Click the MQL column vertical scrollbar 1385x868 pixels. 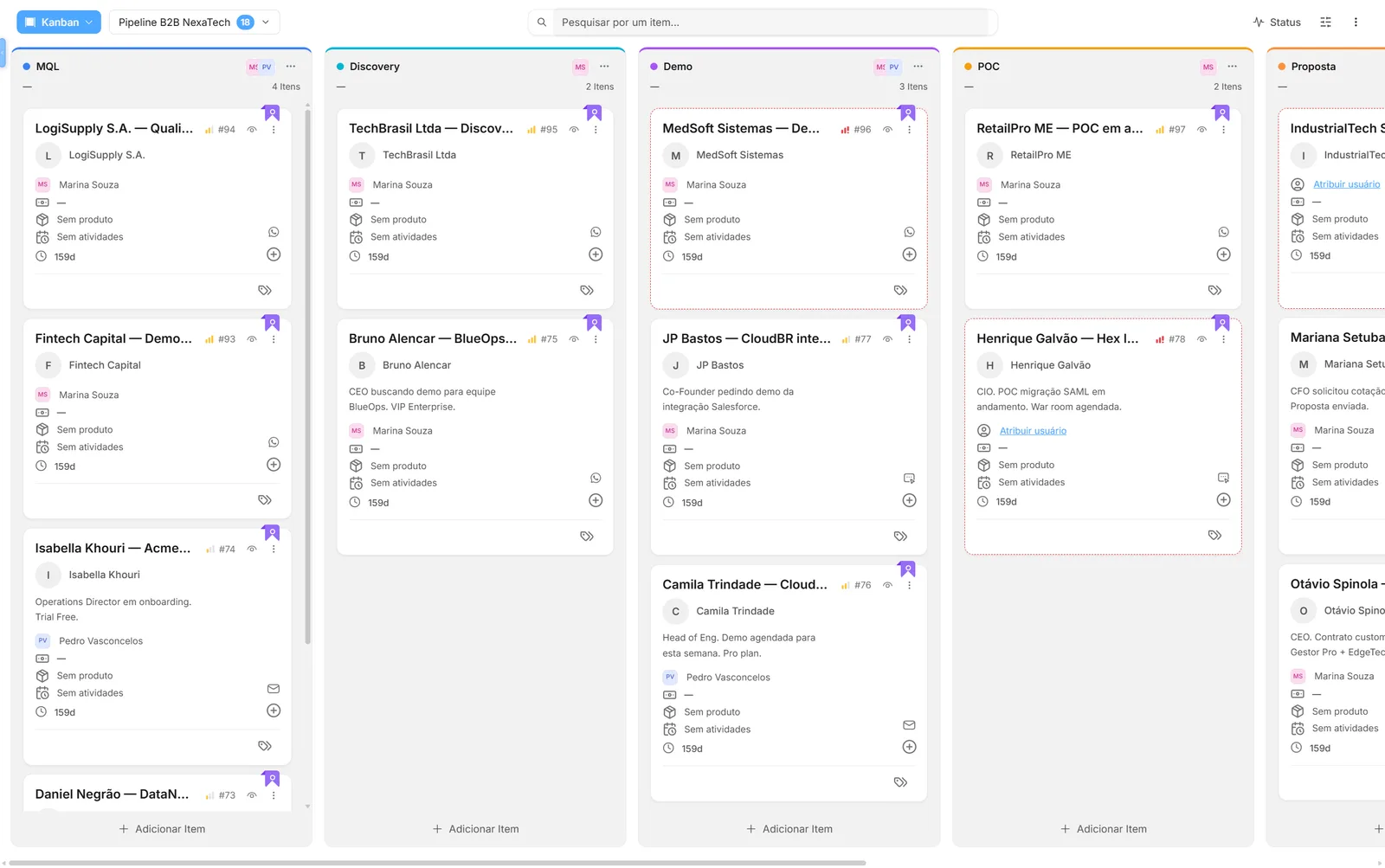307,376
